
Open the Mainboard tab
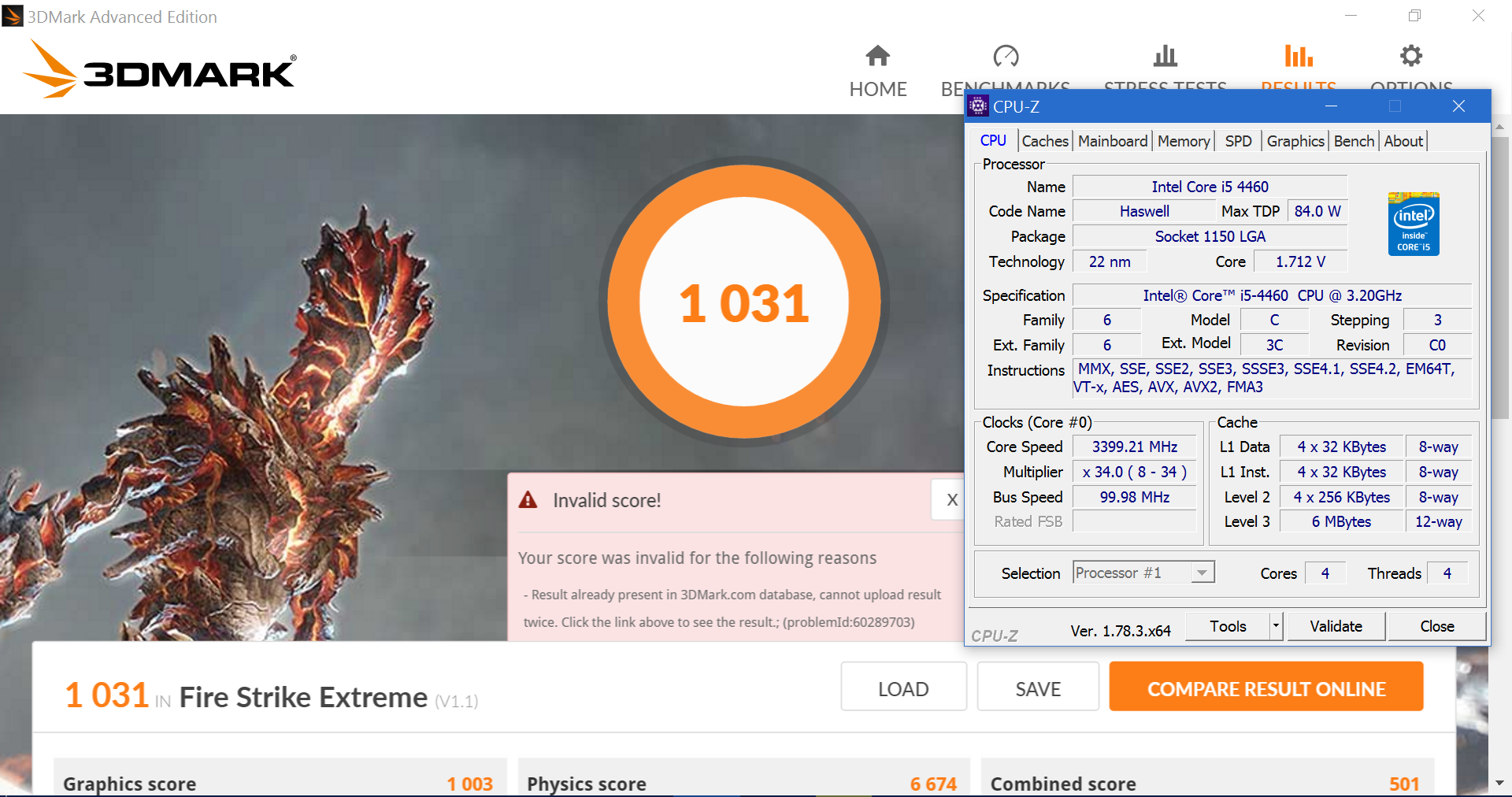click(x=1113, y=141)
